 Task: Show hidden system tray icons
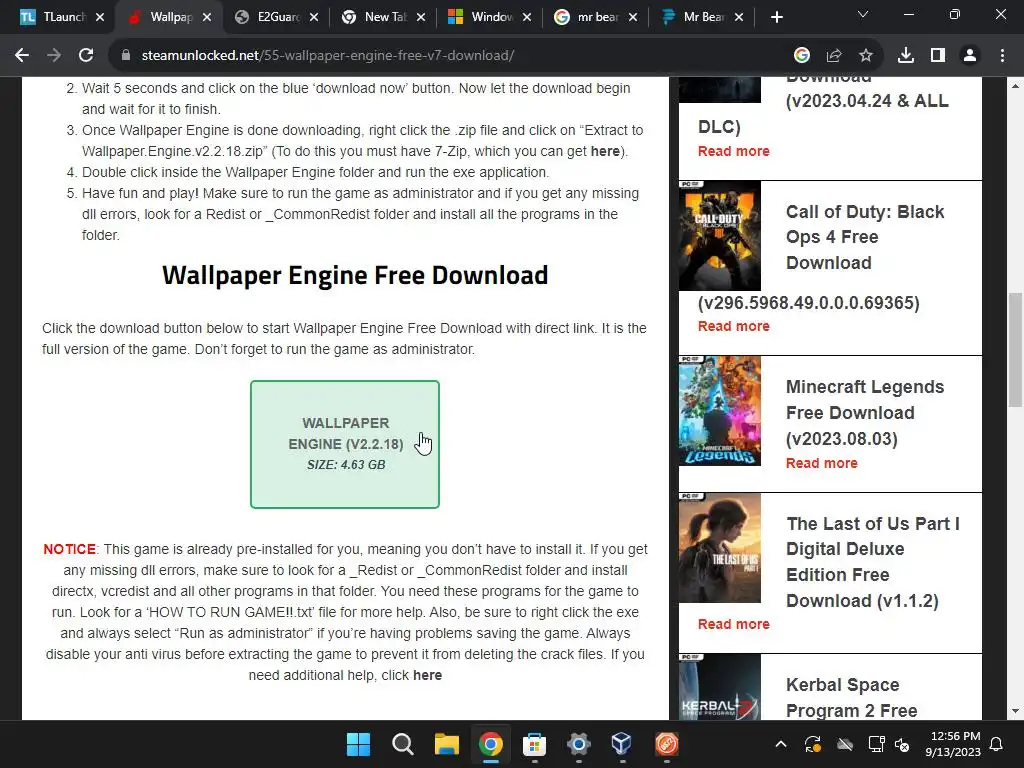(781, 744)
